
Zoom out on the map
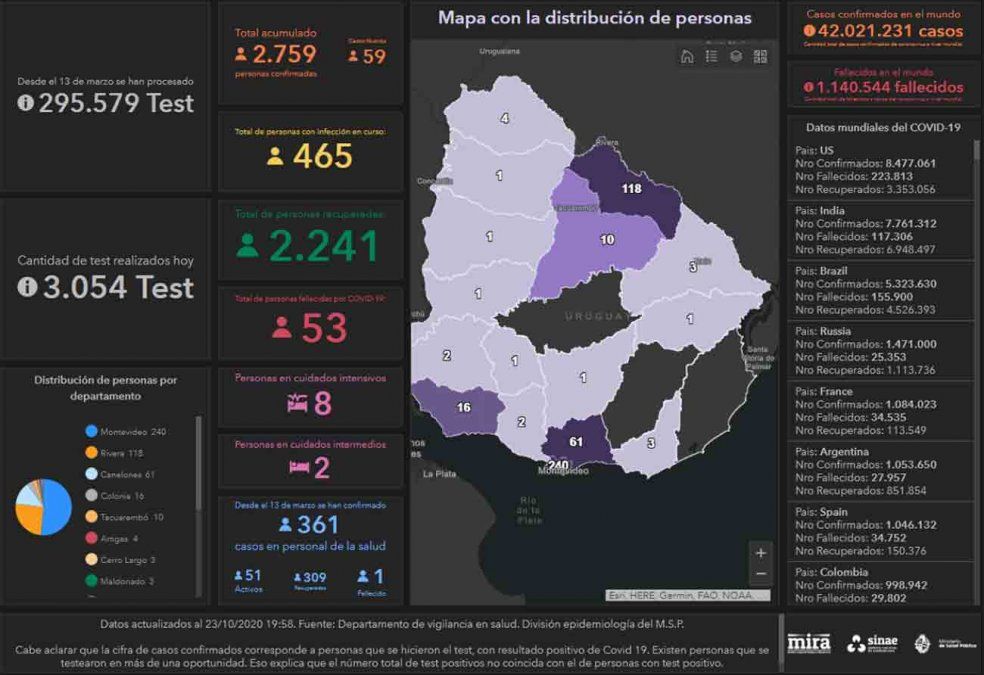point(761,574)
